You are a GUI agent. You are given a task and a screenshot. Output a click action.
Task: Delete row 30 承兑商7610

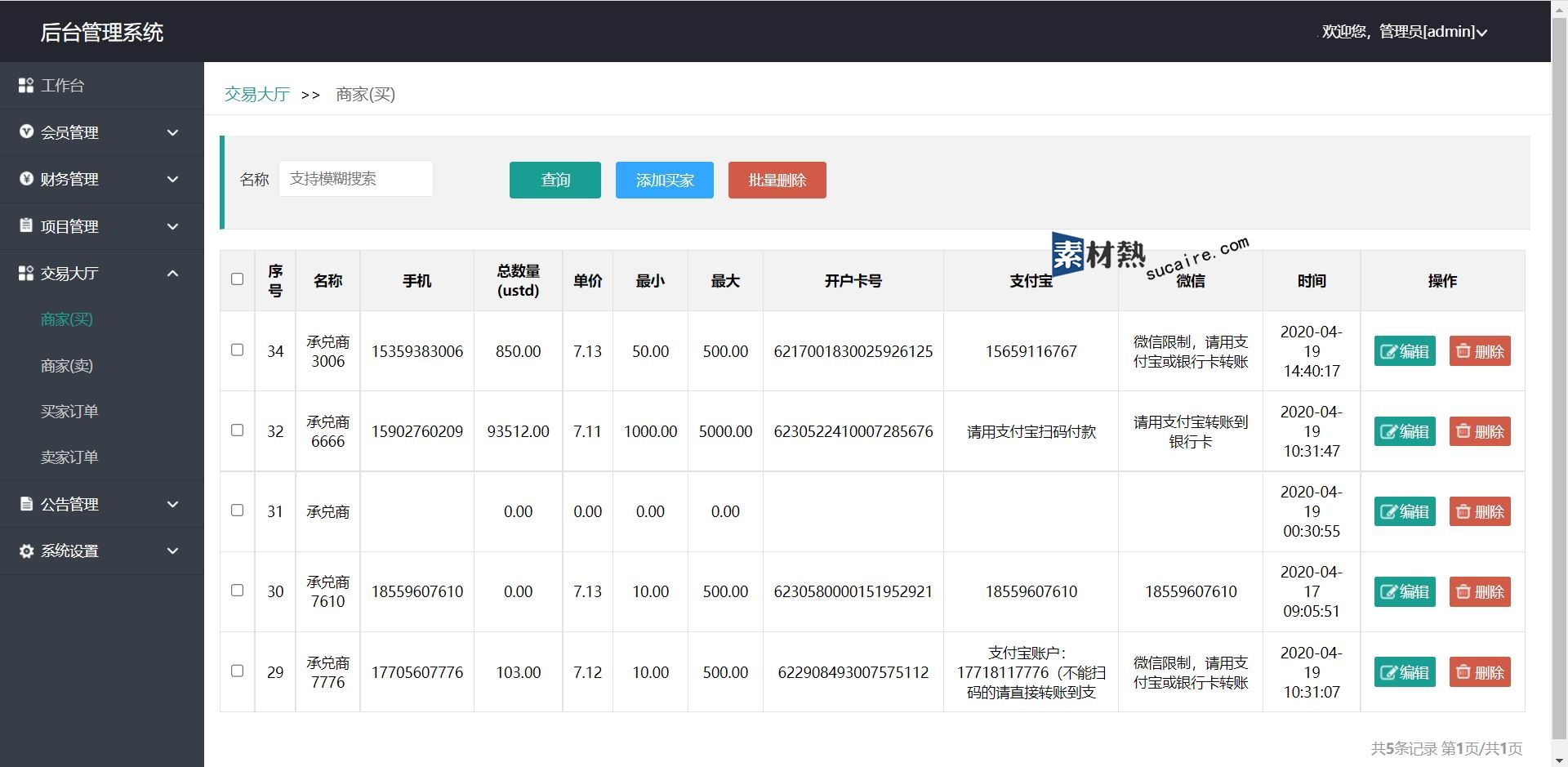(x=1480, y=591)
